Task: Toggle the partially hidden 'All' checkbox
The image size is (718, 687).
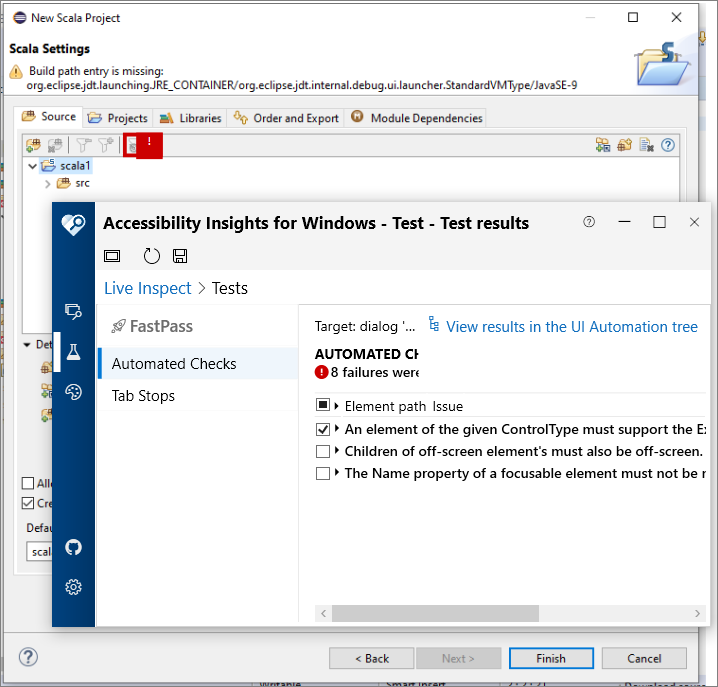Action: click(x=28, y=483)
